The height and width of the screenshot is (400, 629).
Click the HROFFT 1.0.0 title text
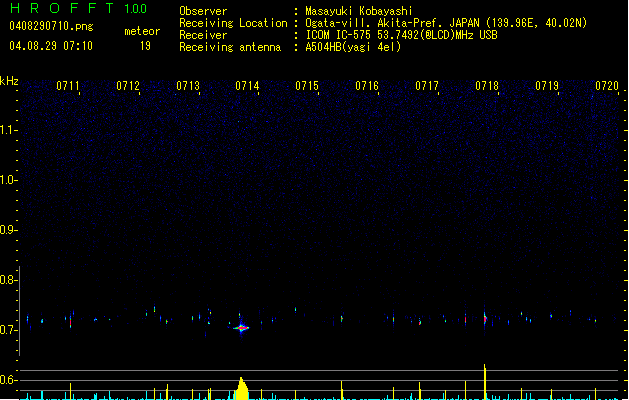pos(78,8)
